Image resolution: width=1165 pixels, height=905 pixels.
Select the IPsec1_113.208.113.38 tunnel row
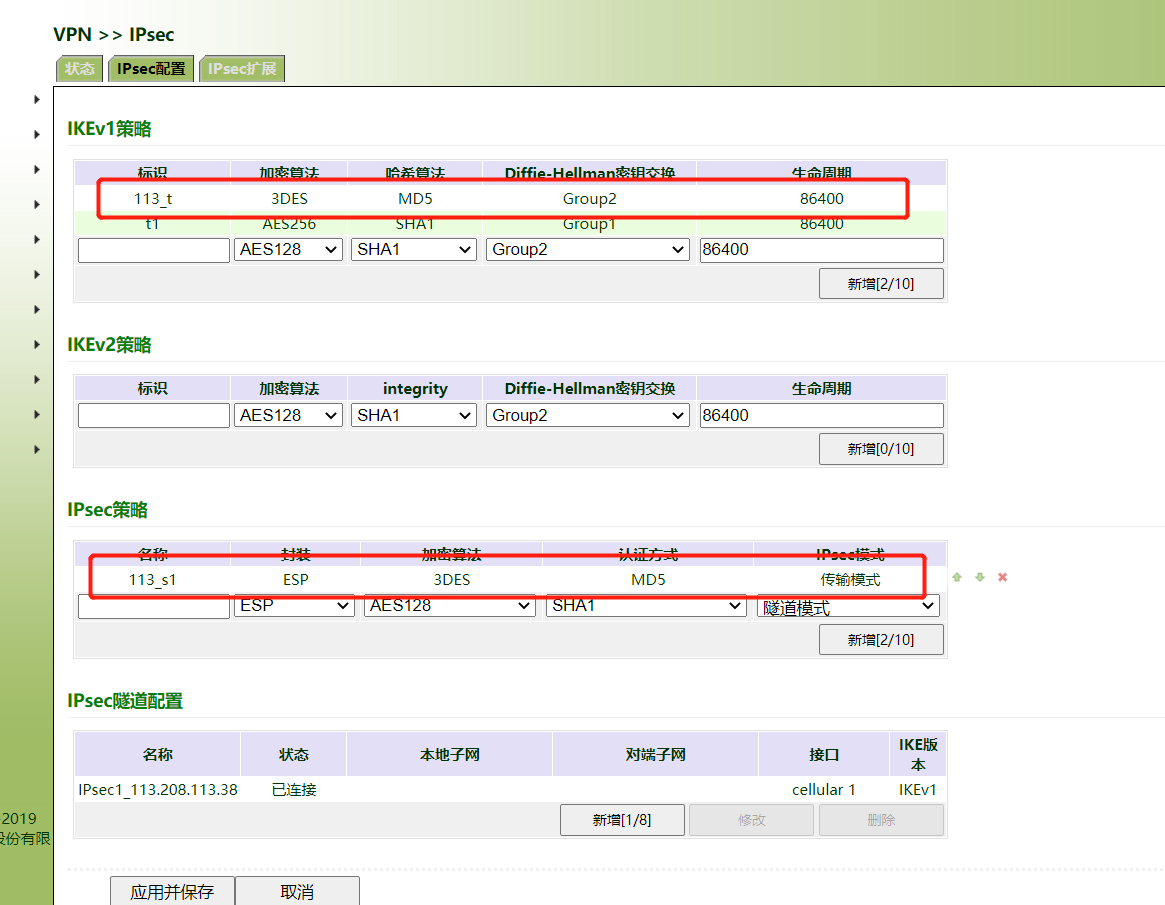(158, 790)
